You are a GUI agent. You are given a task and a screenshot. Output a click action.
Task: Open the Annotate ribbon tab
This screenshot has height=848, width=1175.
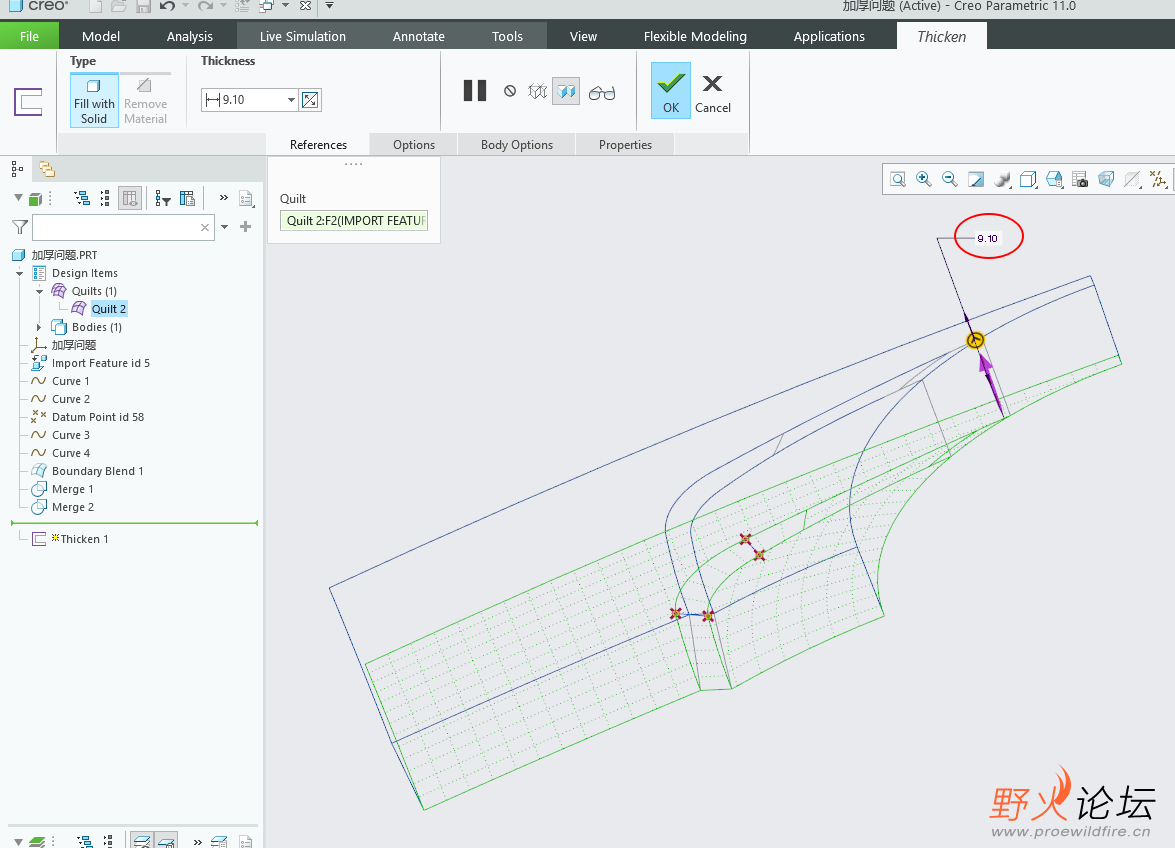tap(418, 36)
